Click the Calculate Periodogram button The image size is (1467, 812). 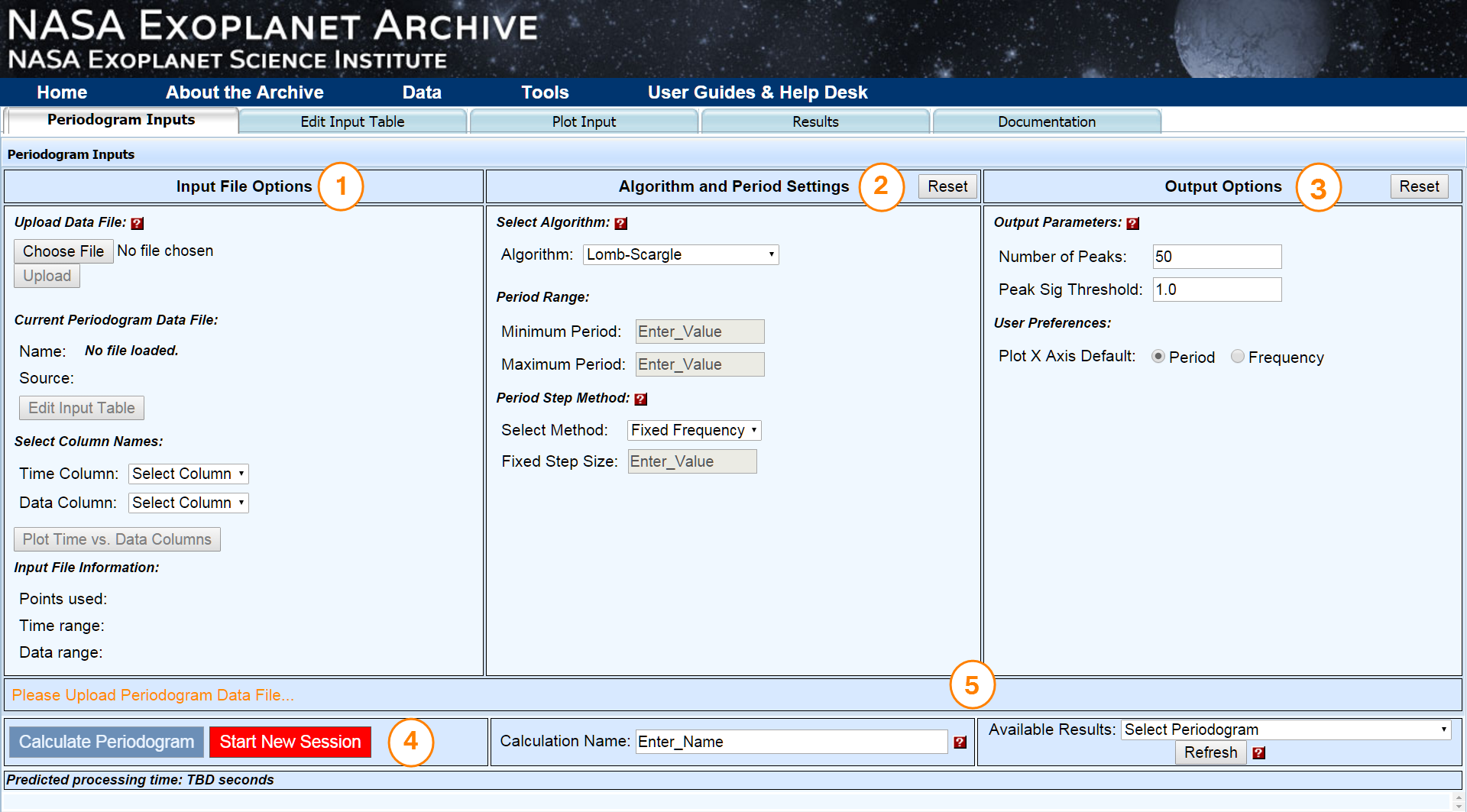point(106,742)
